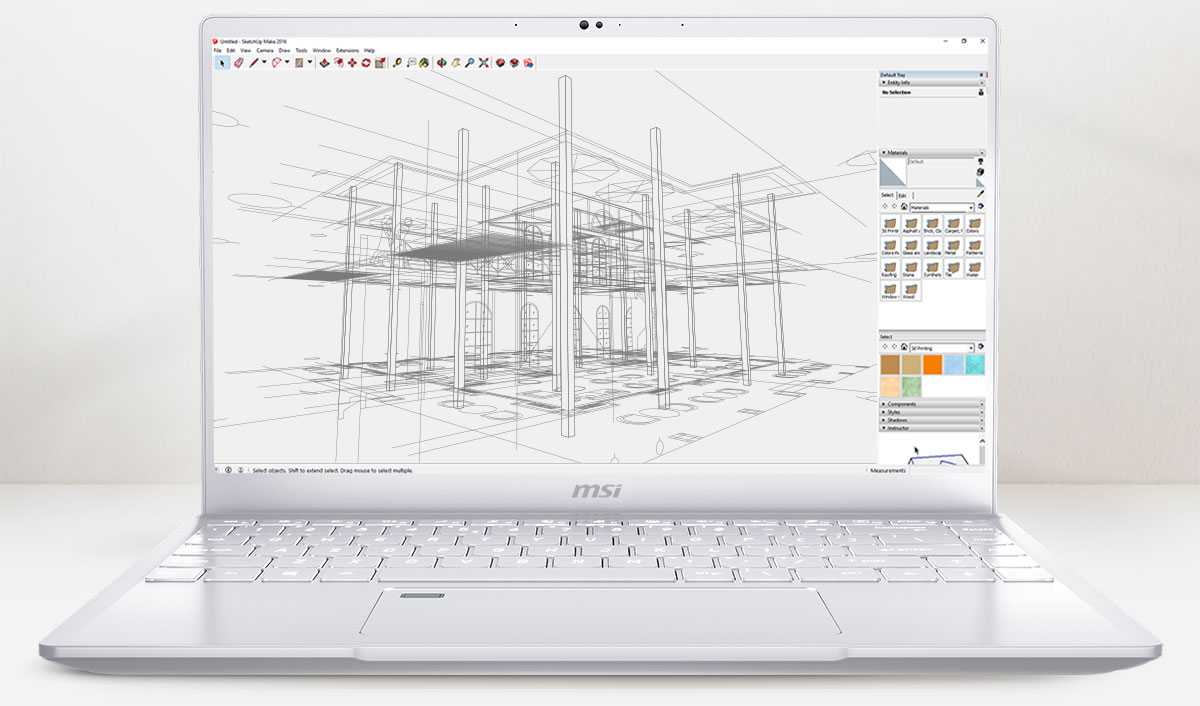Switch to the Edit tab in Materials

902,195
